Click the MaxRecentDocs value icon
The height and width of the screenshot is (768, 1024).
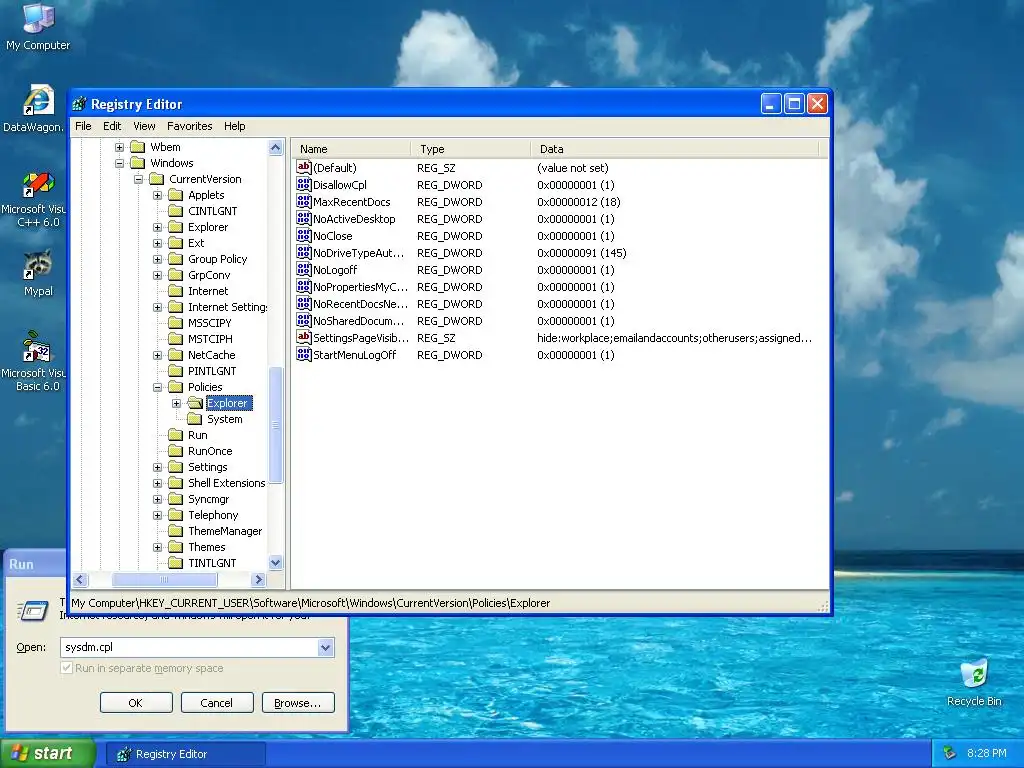(304, 202)
